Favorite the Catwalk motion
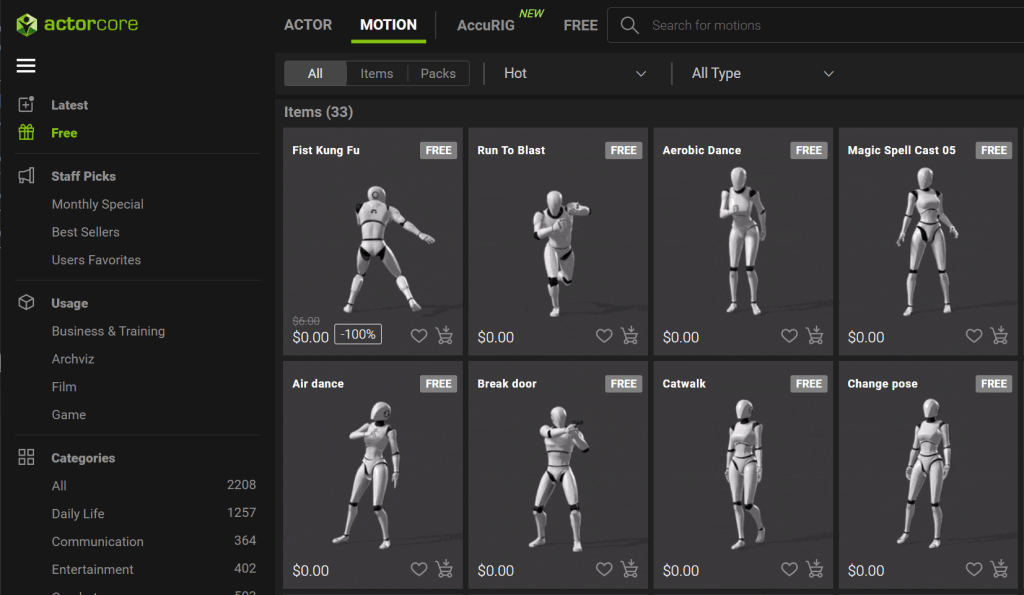Viewport: 1024px width, 595px height. (789, 569)
